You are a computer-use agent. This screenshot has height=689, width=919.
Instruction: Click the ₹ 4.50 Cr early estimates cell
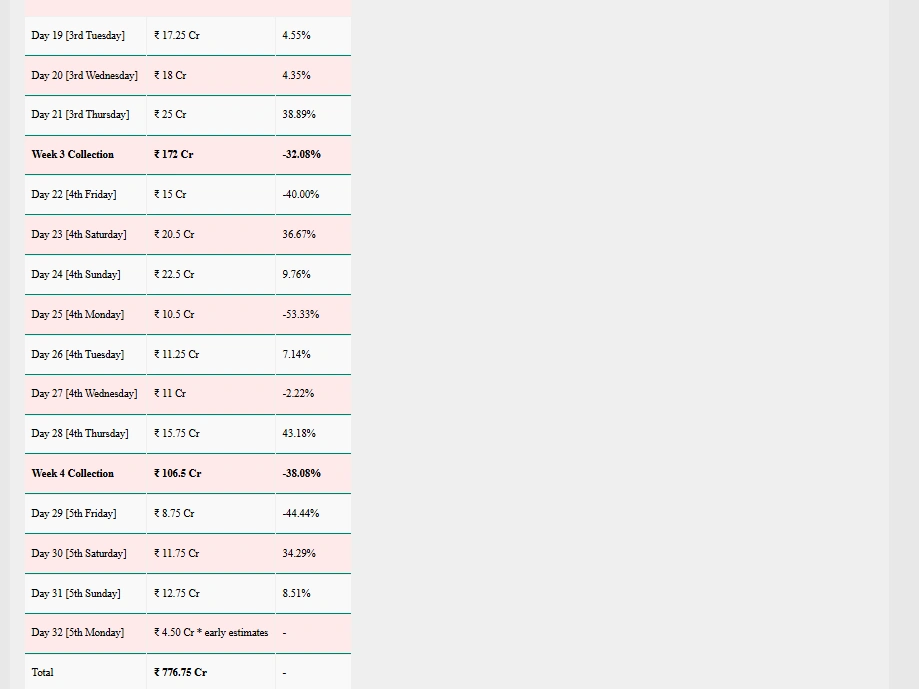[211, 633]
